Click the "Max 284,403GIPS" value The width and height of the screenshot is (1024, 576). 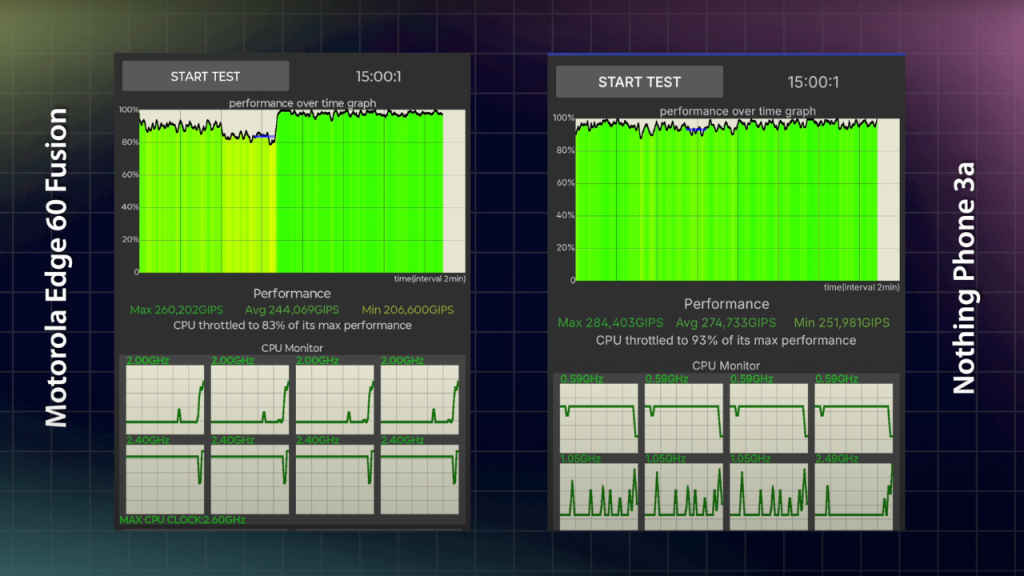click(610, 323)
